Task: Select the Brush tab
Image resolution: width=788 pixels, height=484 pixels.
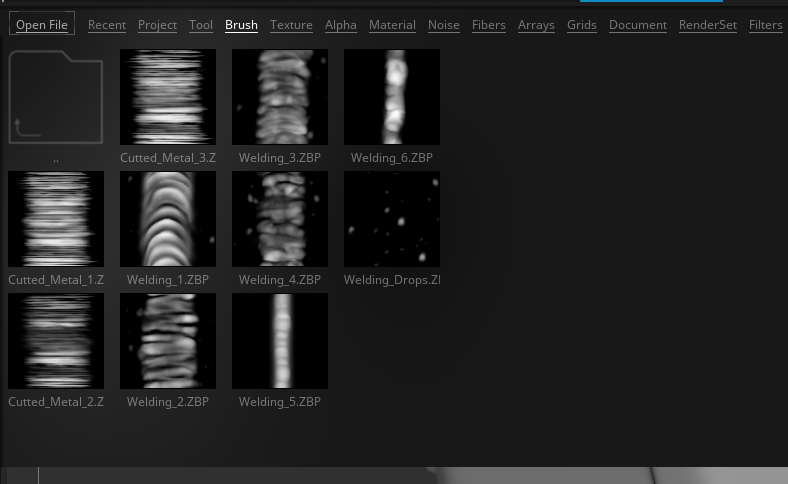Action: (241, 25)
